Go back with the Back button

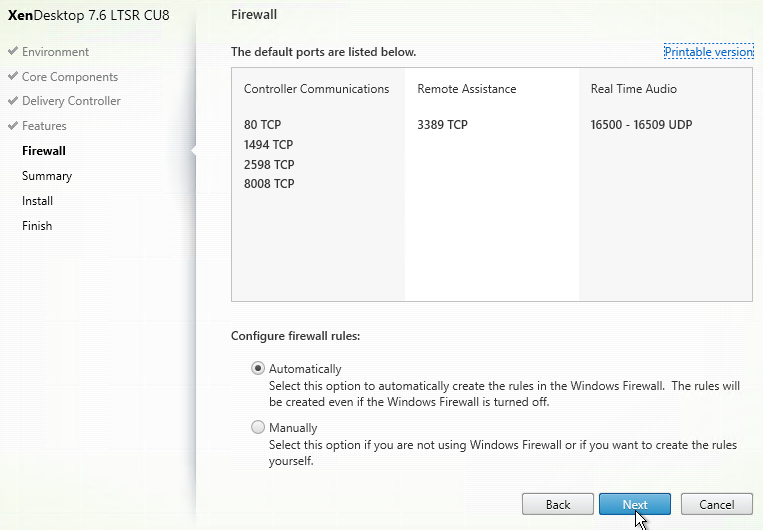pos(558,504)
